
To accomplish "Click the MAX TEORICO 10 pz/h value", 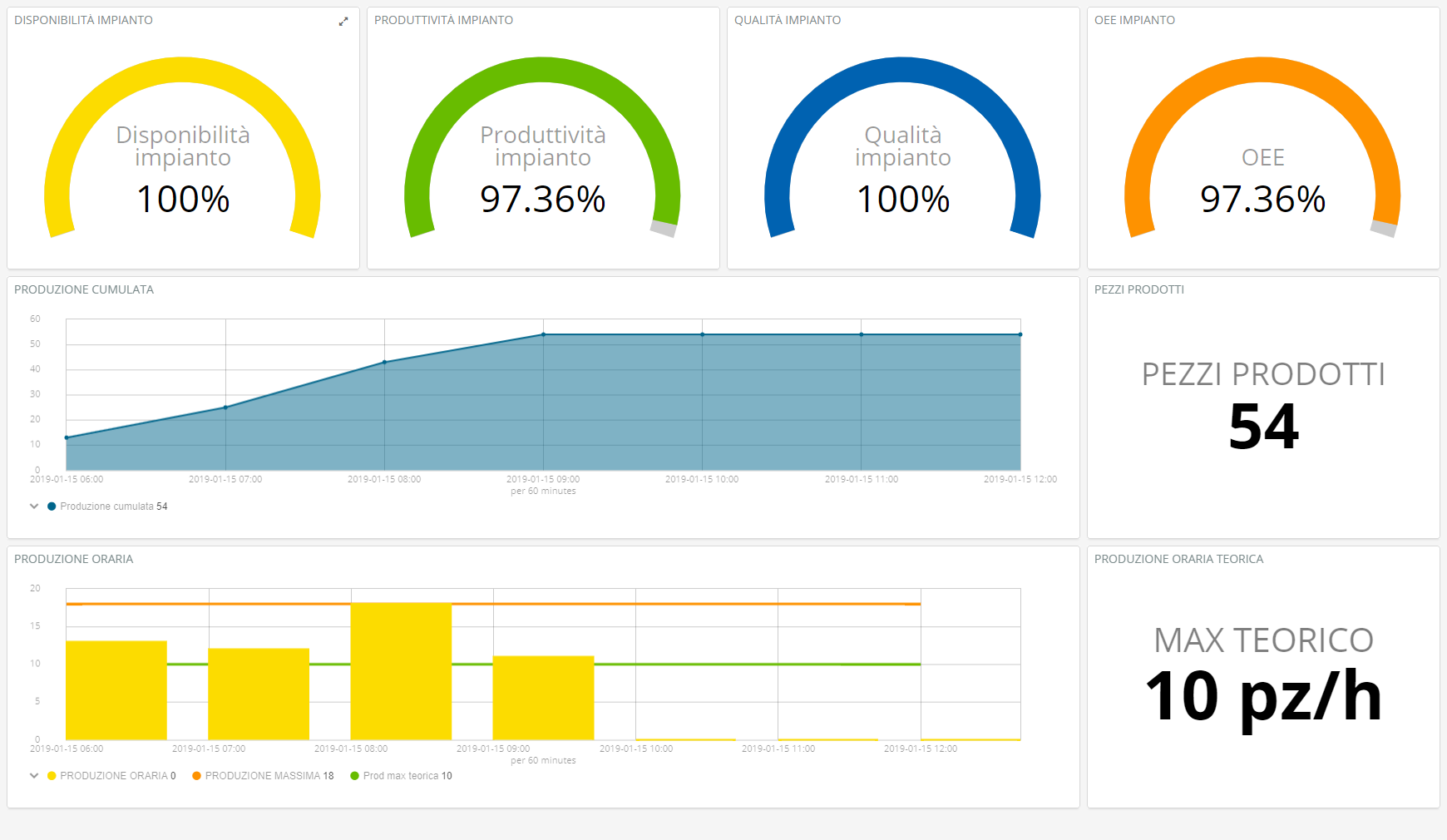I will [1263, 697].
